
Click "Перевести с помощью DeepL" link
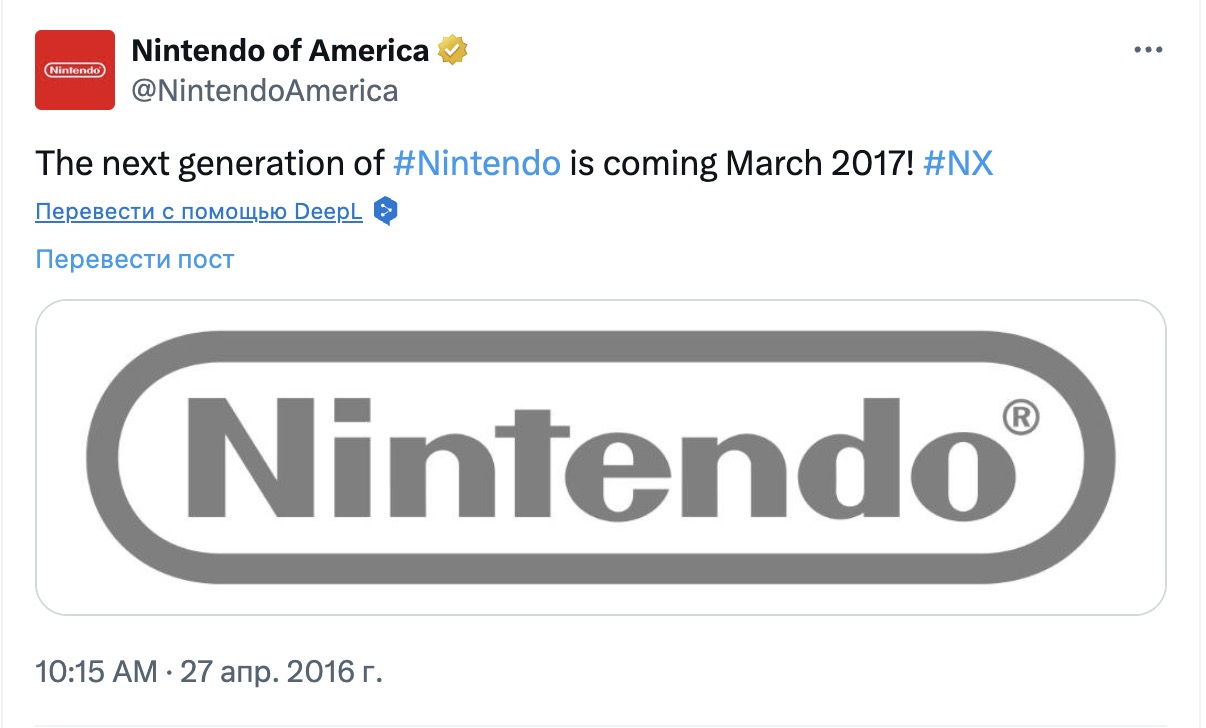pyautogui.click(x=198, y=212)
